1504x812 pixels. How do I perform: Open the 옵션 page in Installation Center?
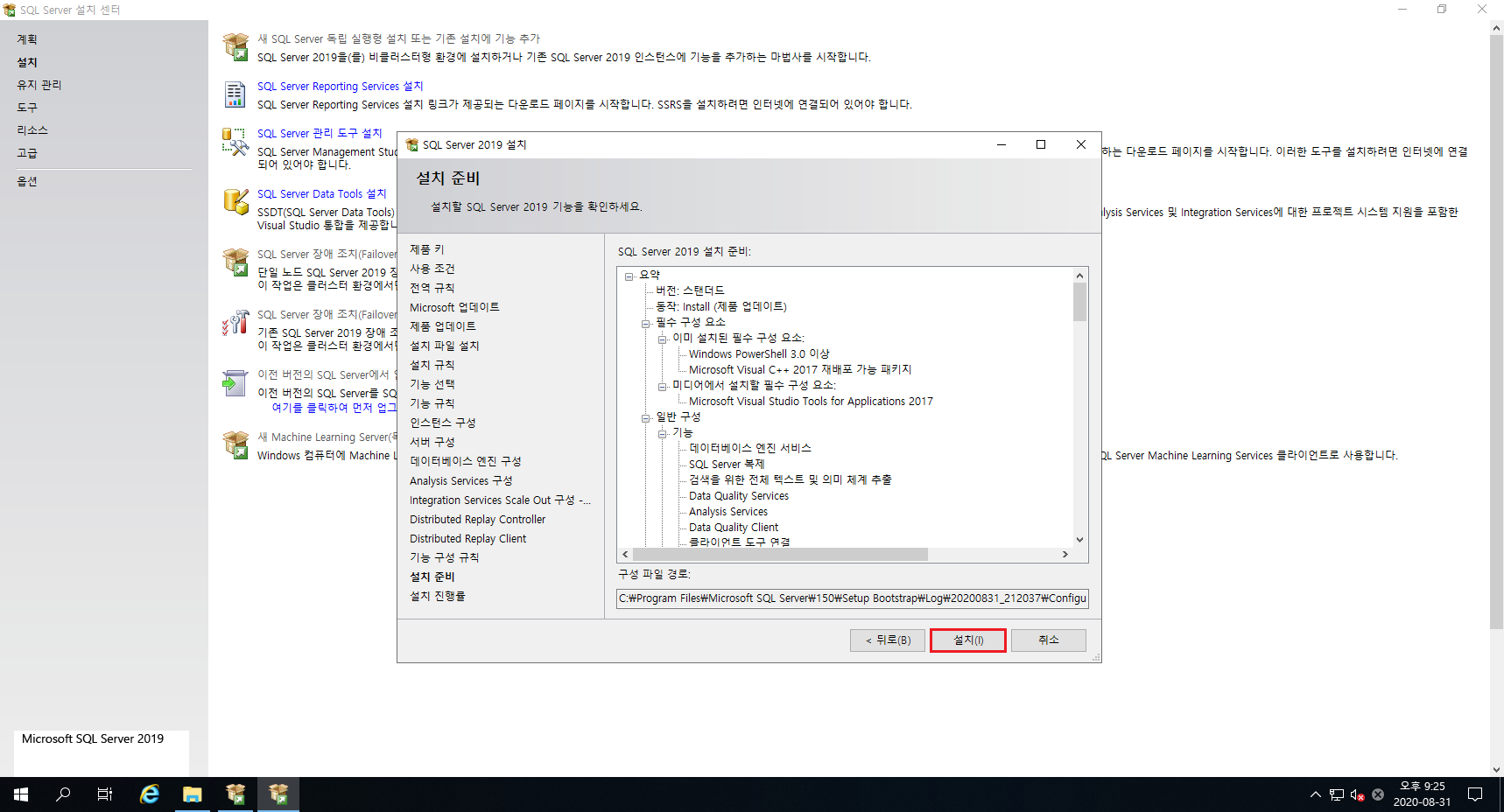pyautogui.click(x=27, y=181)
